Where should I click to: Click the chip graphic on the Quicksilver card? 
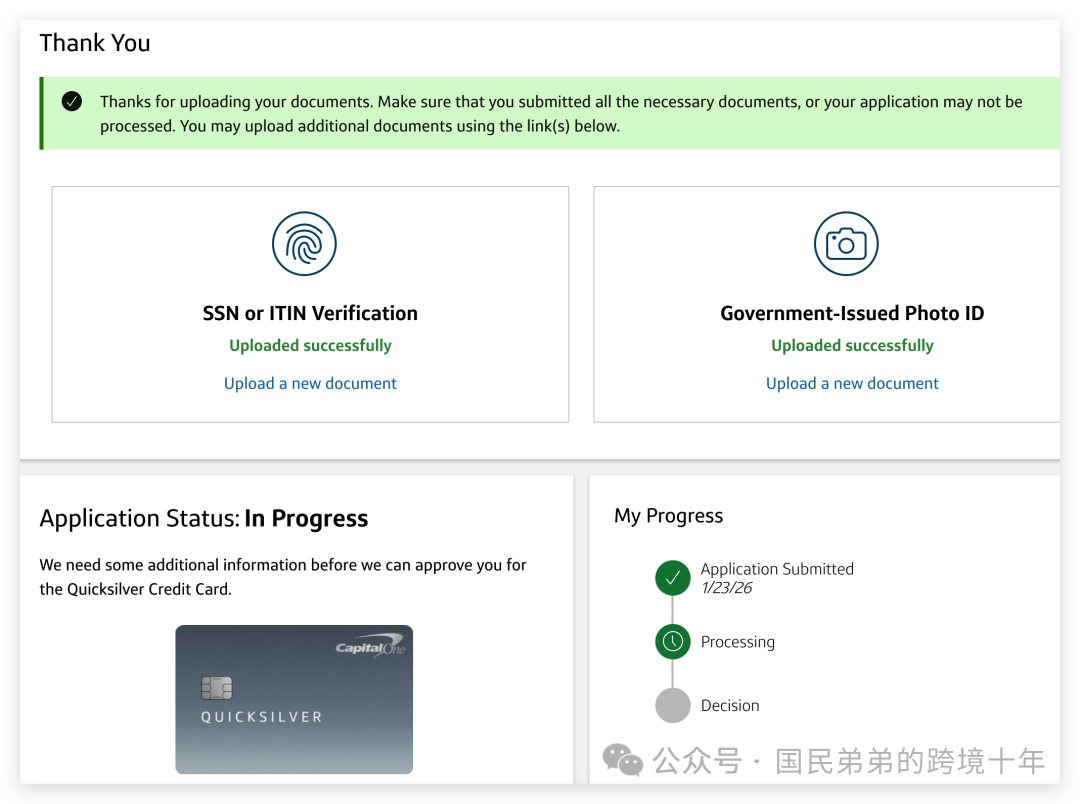(x=216, y=688)
